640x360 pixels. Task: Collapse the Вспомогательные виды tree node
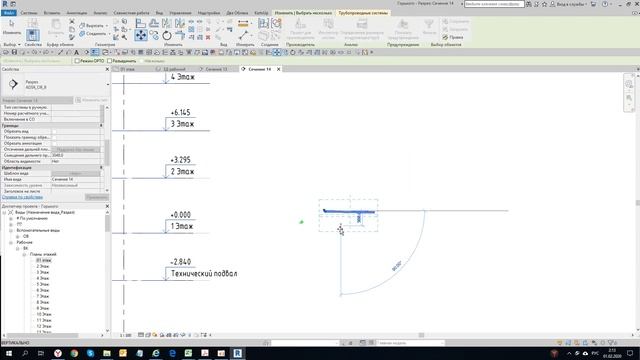(11, 231)
